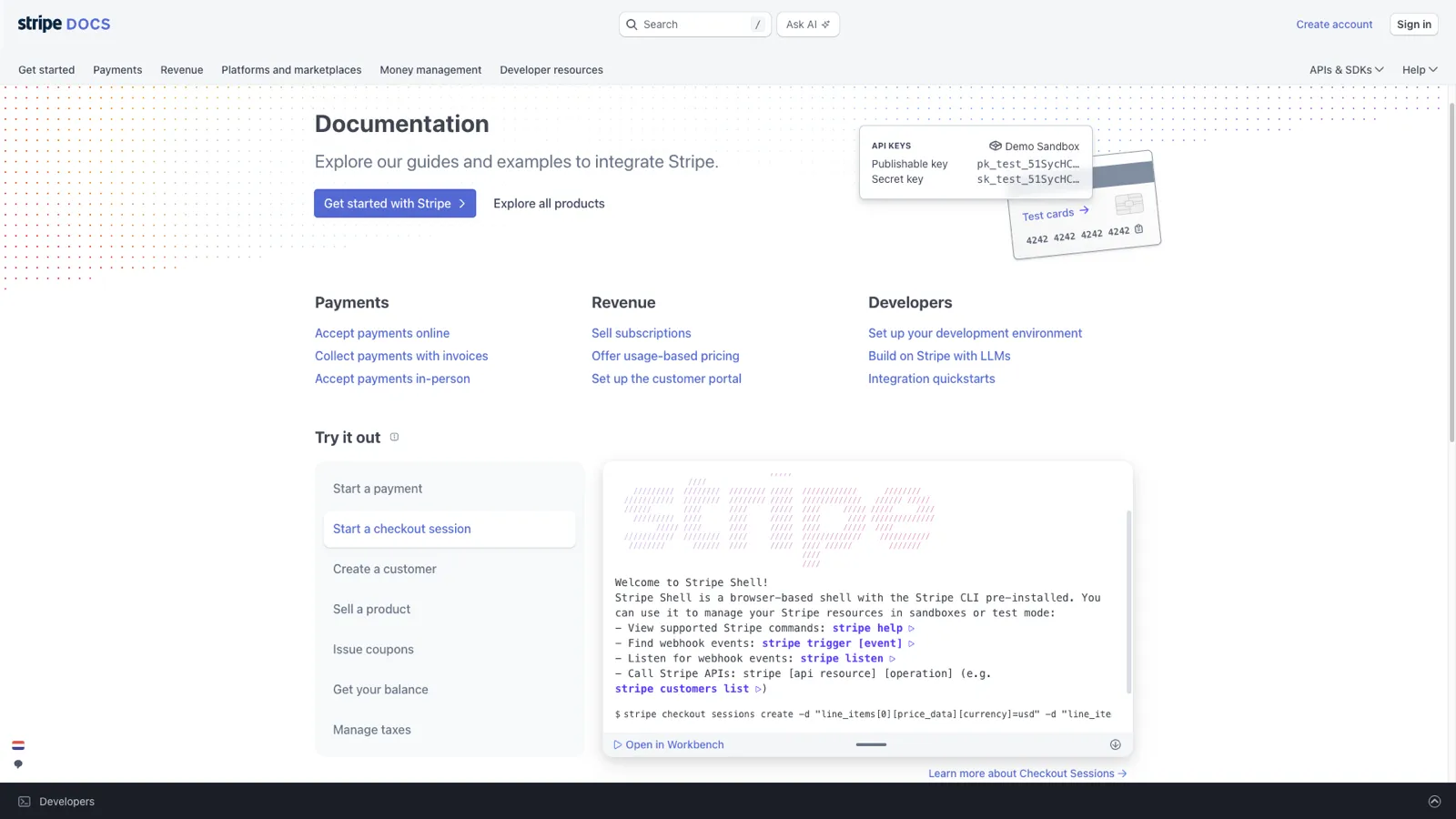Click the Stripe Shell vertical scrollbar
The height and width of the screenshot is (819, 1456).
[x=1128, y=602]
